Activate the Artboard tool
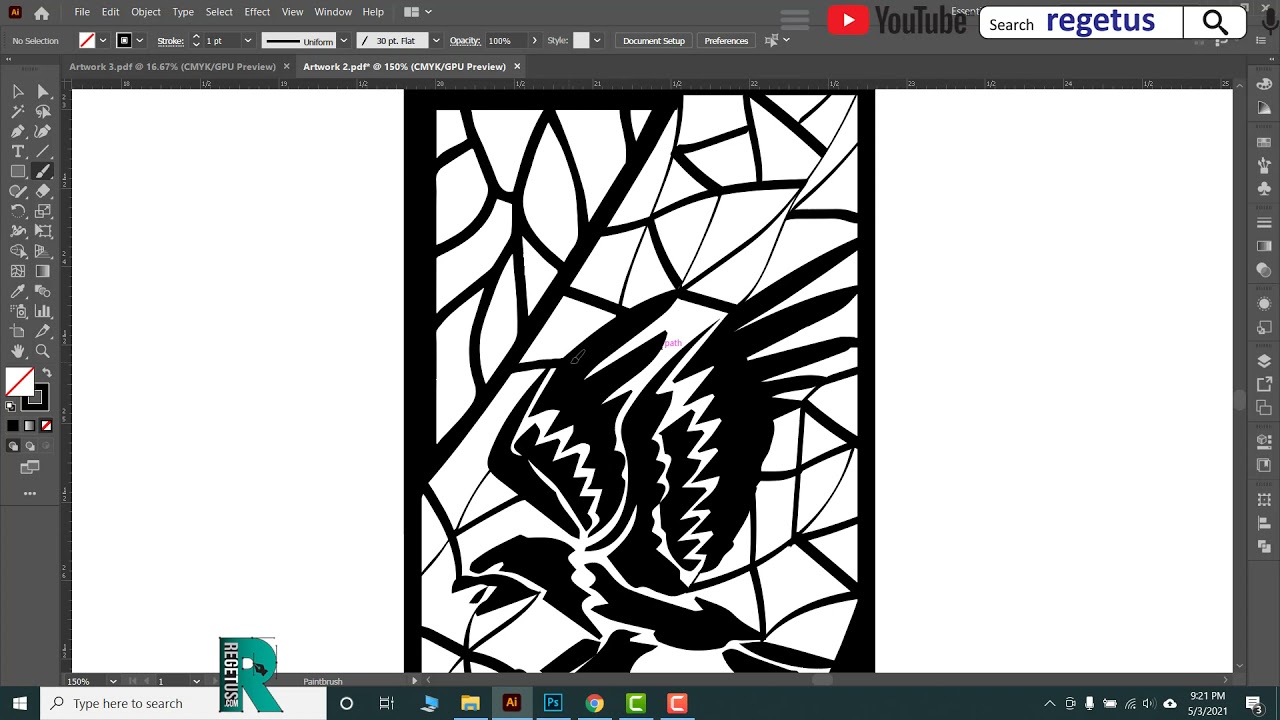1280x720 pixels. tap(18, 332)
